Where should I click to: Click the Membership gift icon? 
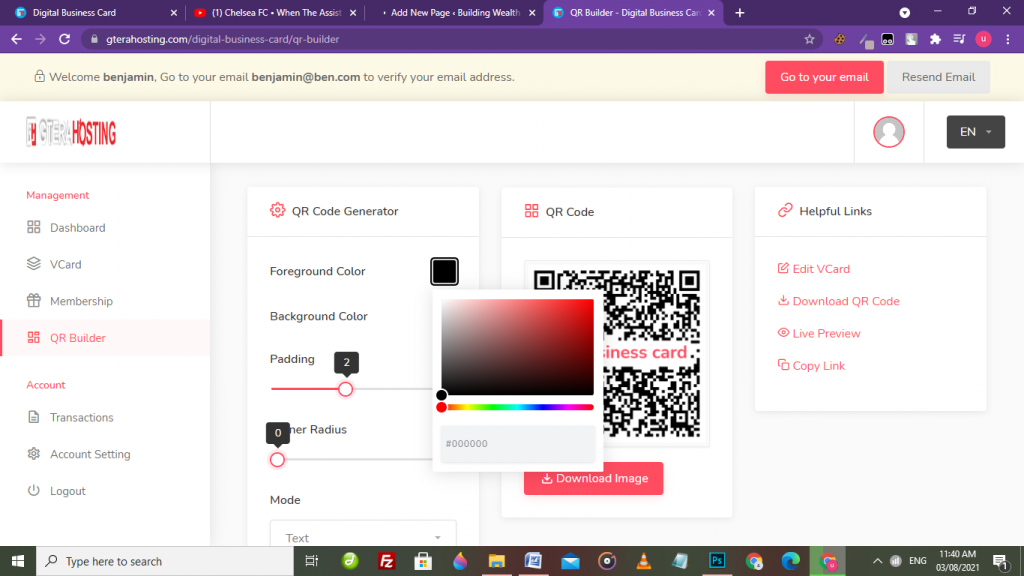point(33,300)
